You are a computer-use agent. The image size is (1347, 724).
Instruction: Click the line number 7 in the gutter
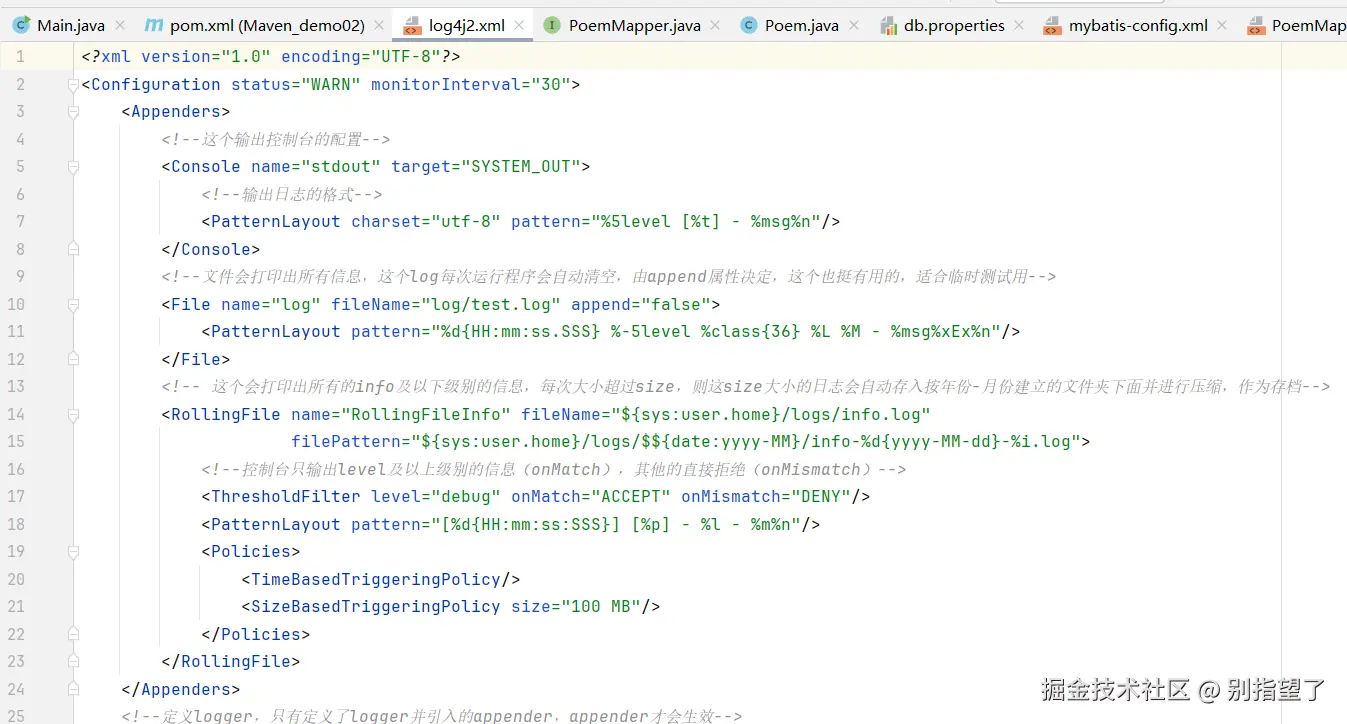(x=20, y=222)
